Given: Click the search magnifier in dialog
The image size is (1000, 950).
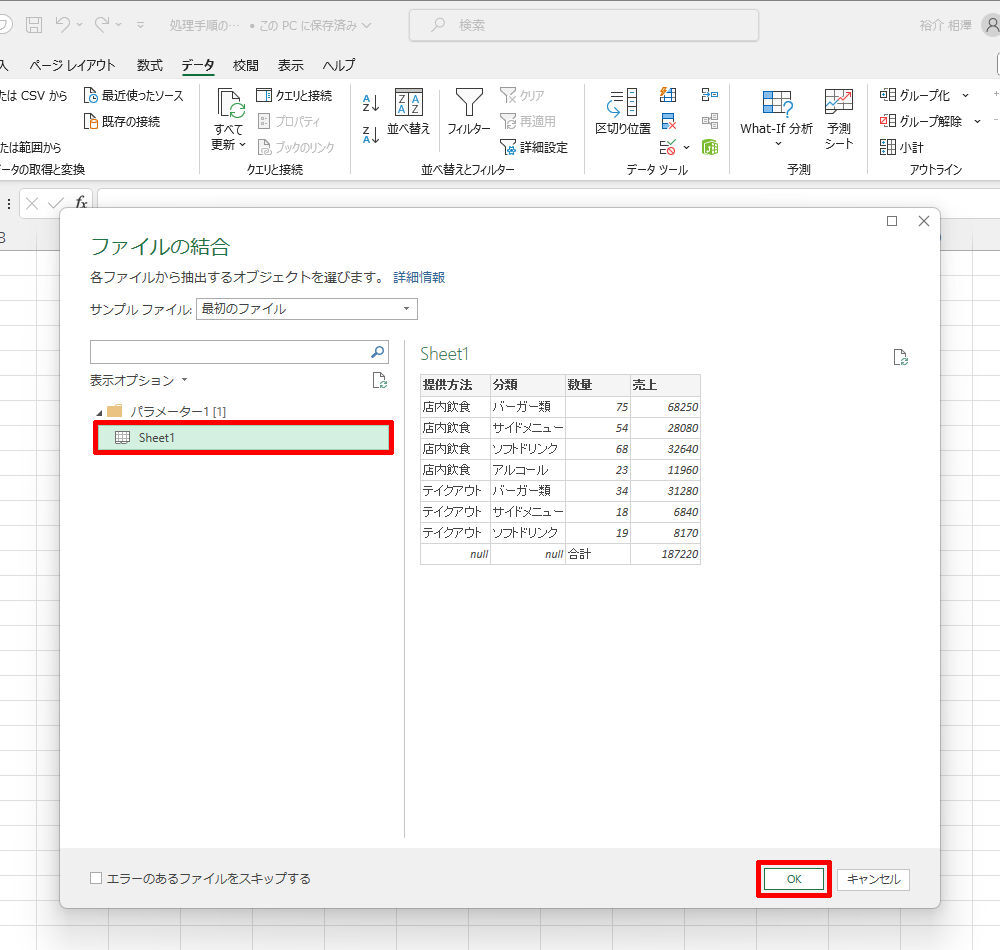Looking at the screenshot, I should [x=377, y=352].
